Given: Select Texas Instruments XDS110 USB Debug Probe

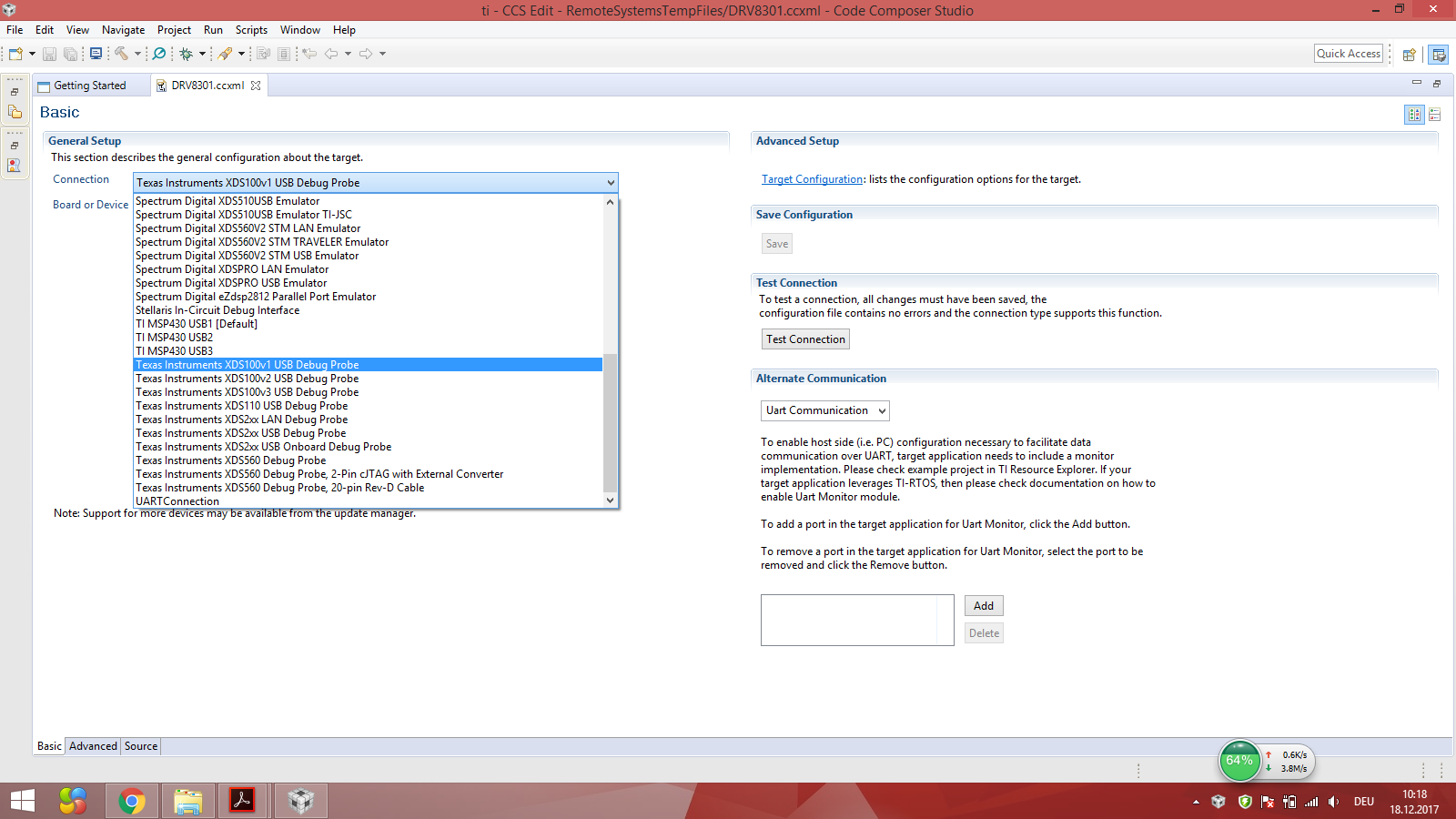Looking at the screenshot, I should coord(368,406).
